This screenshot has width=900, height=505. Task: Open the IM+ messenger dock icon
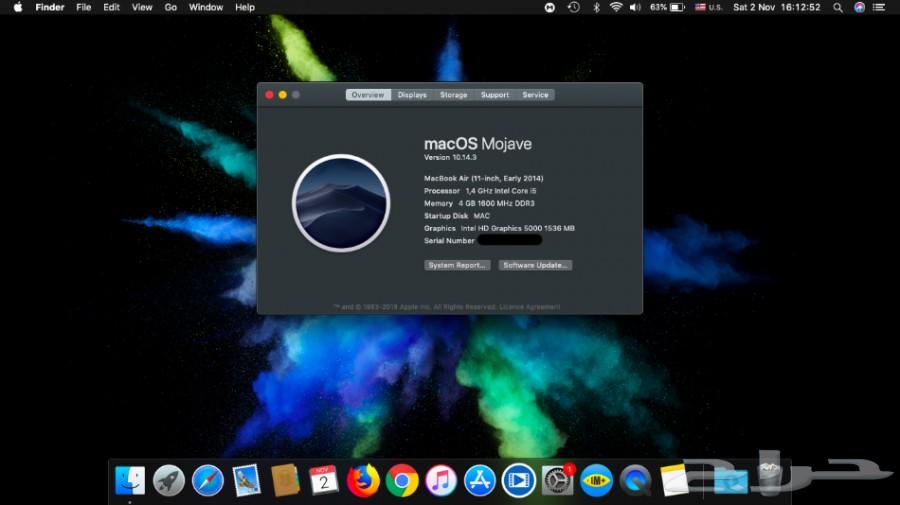point(596,480)
